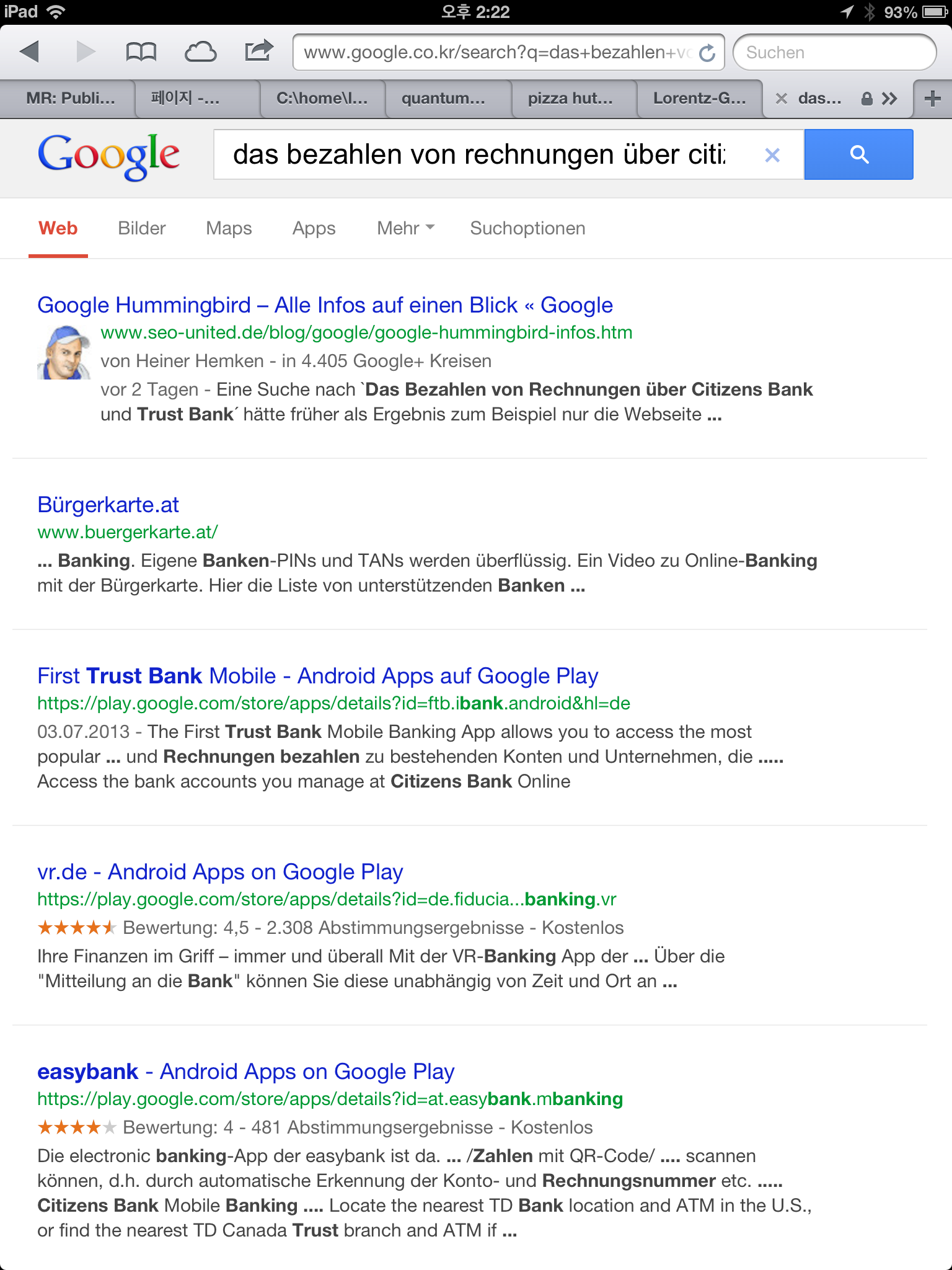Viewport: 952px width, 1270px height.
Task: Reload the page in address bar
Action: pos(707,53)
